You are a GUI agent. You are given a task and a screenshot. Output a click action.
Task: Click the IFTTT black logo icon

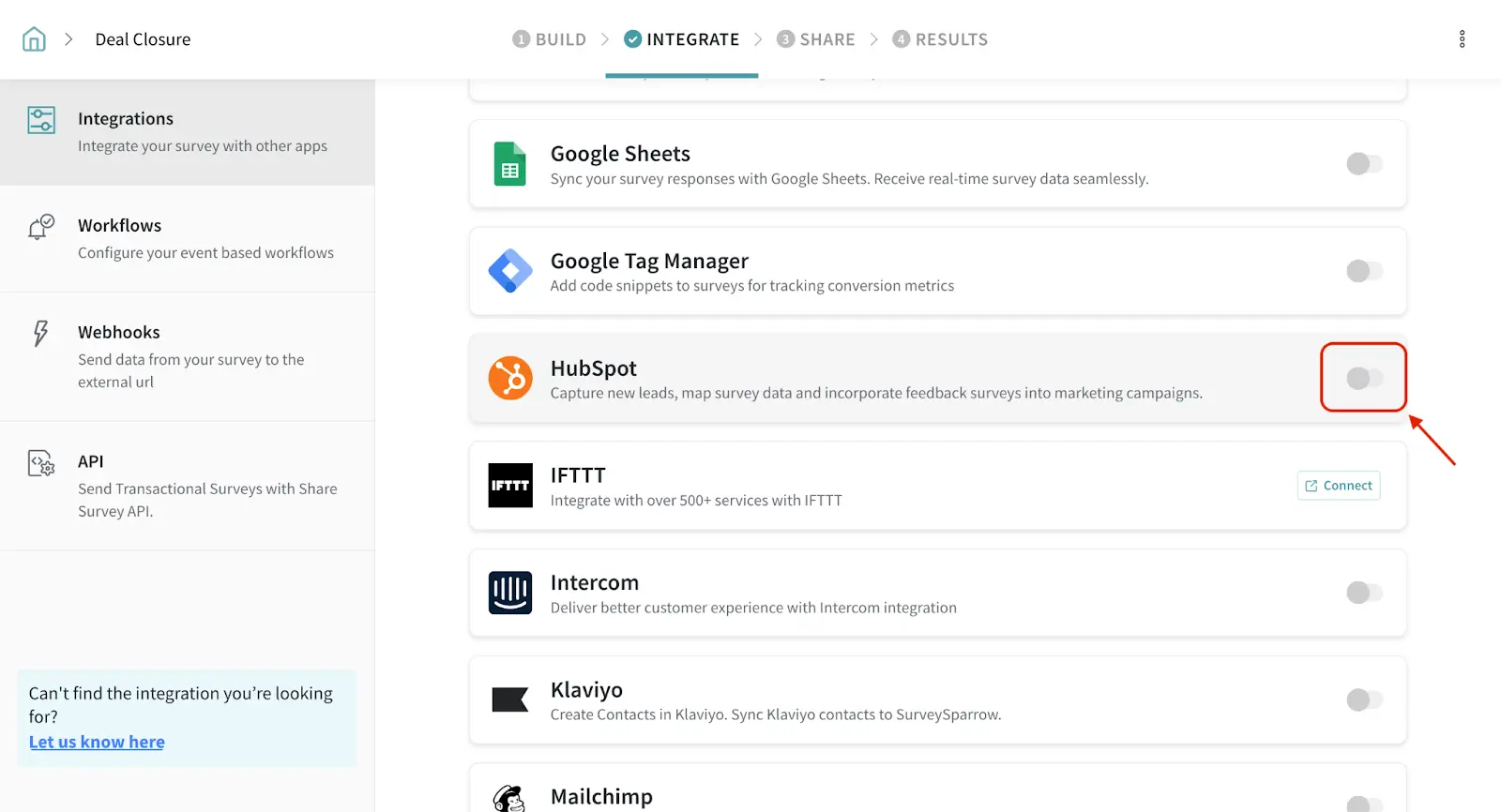[510, 486]
